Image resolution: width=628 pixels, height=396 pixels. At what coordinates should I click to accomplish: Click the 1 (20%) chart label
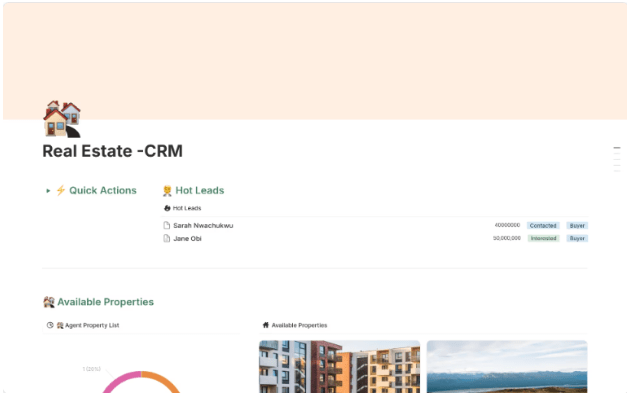tap(91, 369)
